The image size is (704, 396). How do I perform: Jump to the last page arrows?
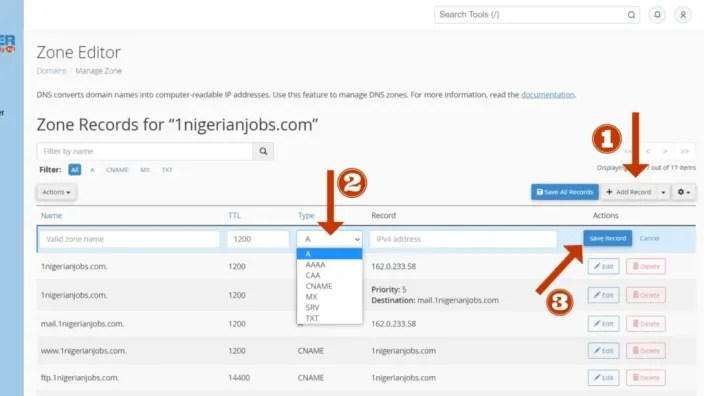coord(684,151)
